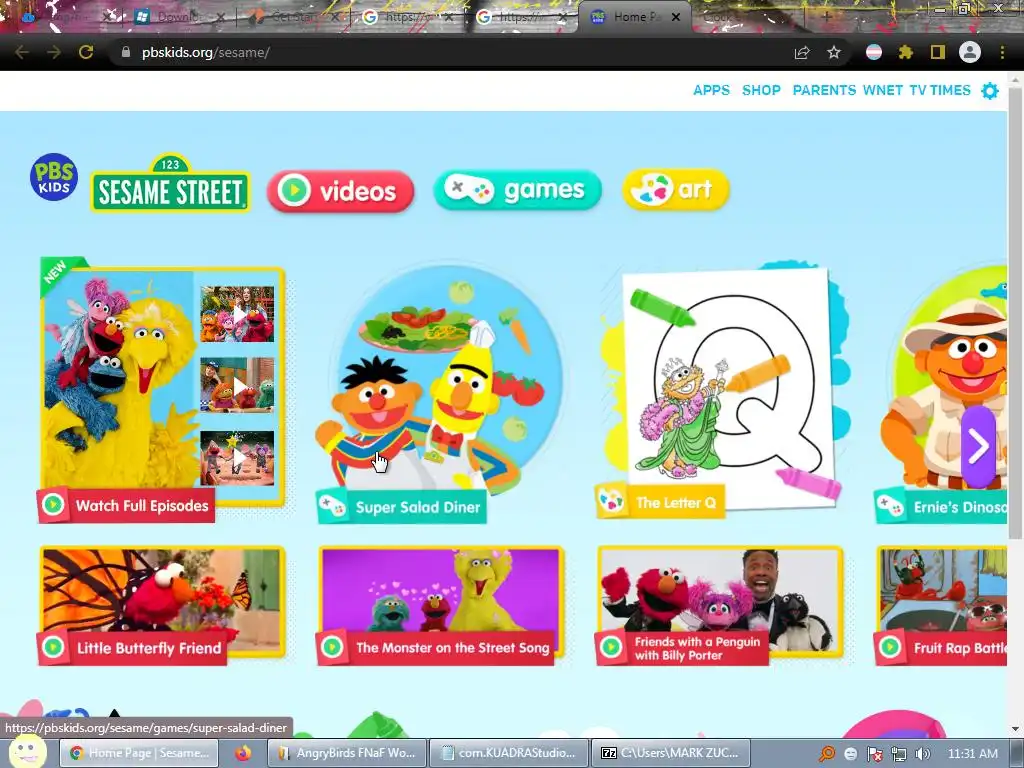Open the SHOP link

coord(761,90)
